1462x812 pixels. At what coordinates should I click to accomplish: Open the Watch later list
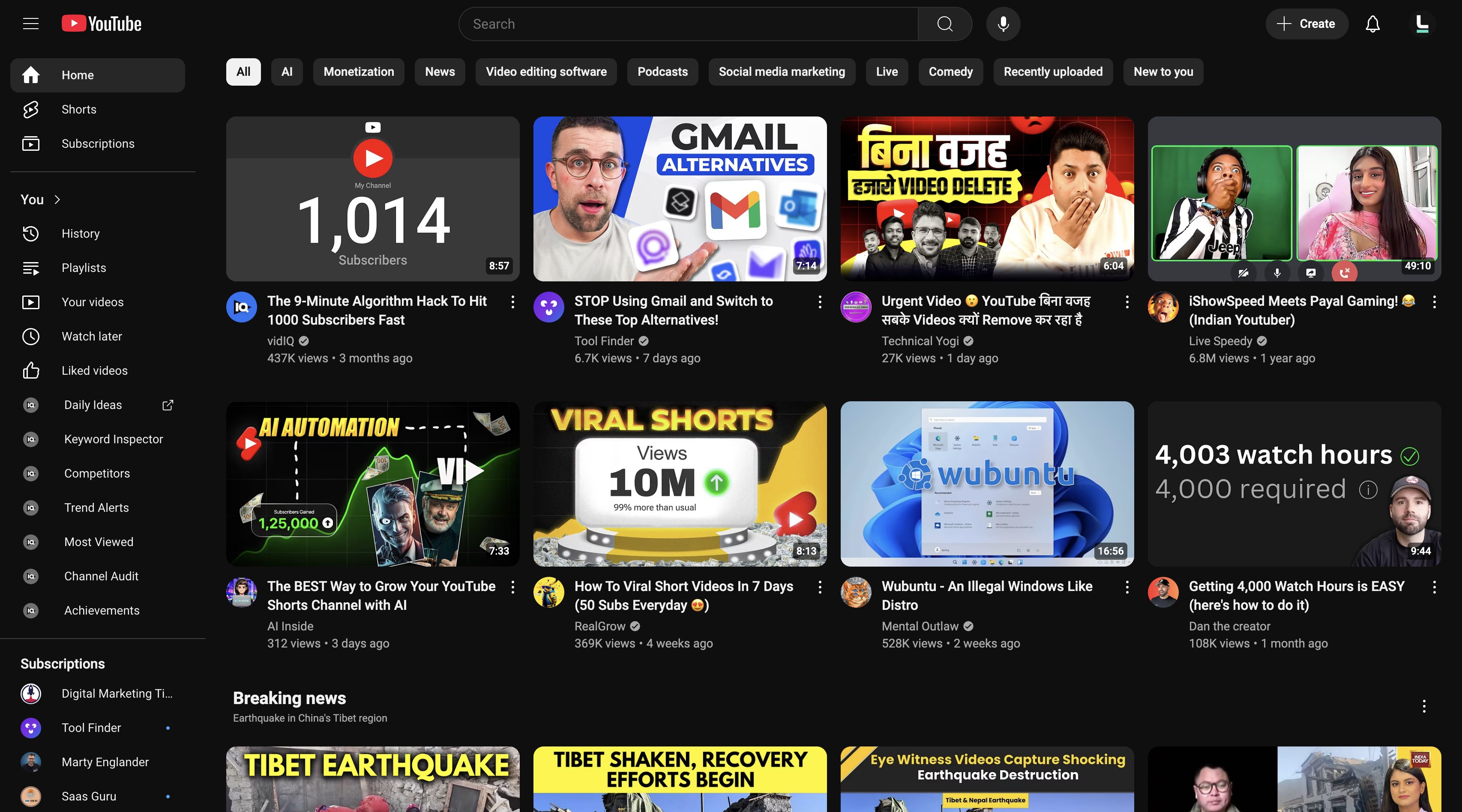point(98,337)
